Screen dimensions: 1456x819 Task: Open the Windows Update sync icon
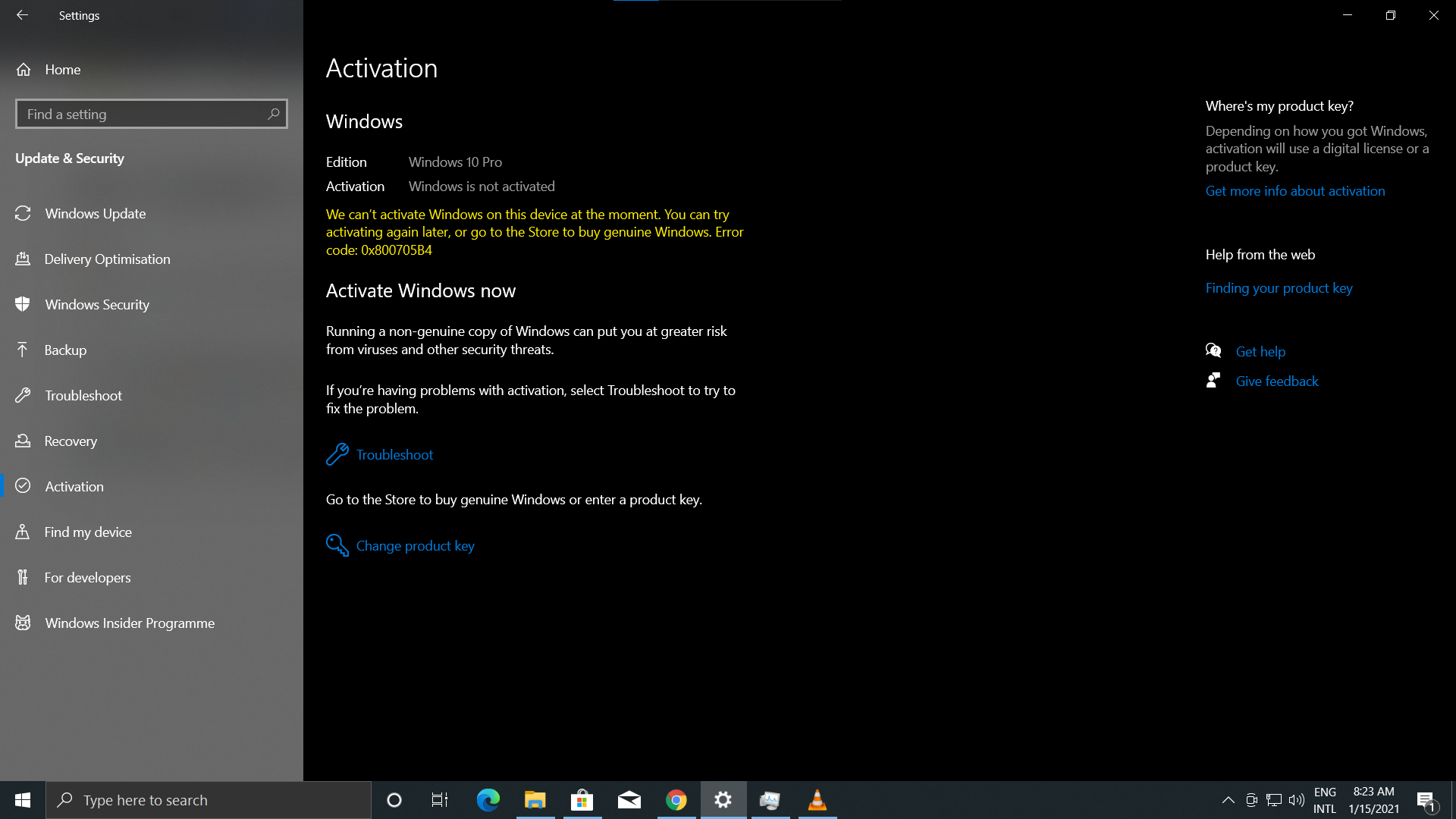23,213
